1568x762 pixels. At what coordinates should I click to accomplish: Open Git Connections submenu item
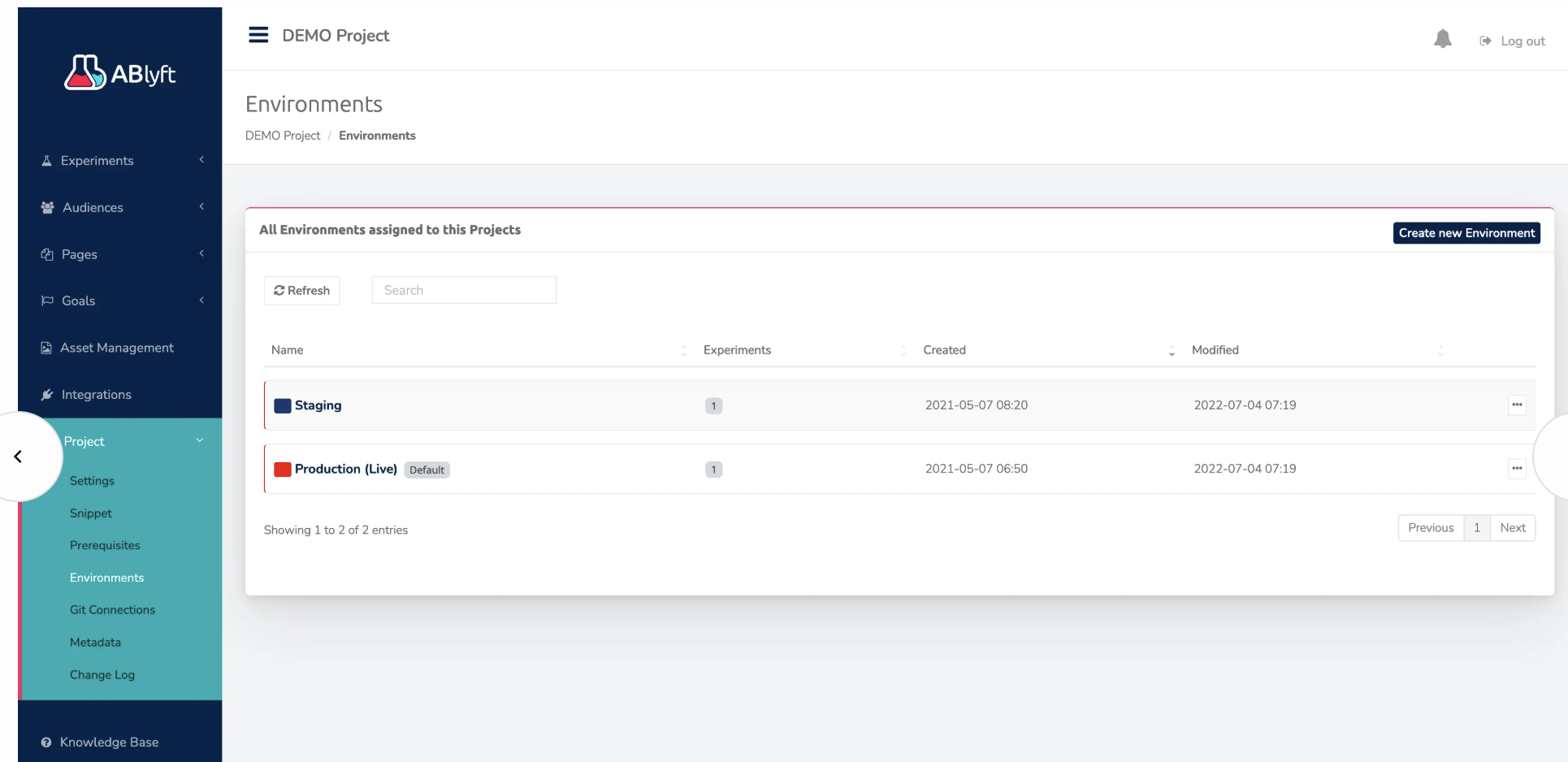[x=112, y=610]
